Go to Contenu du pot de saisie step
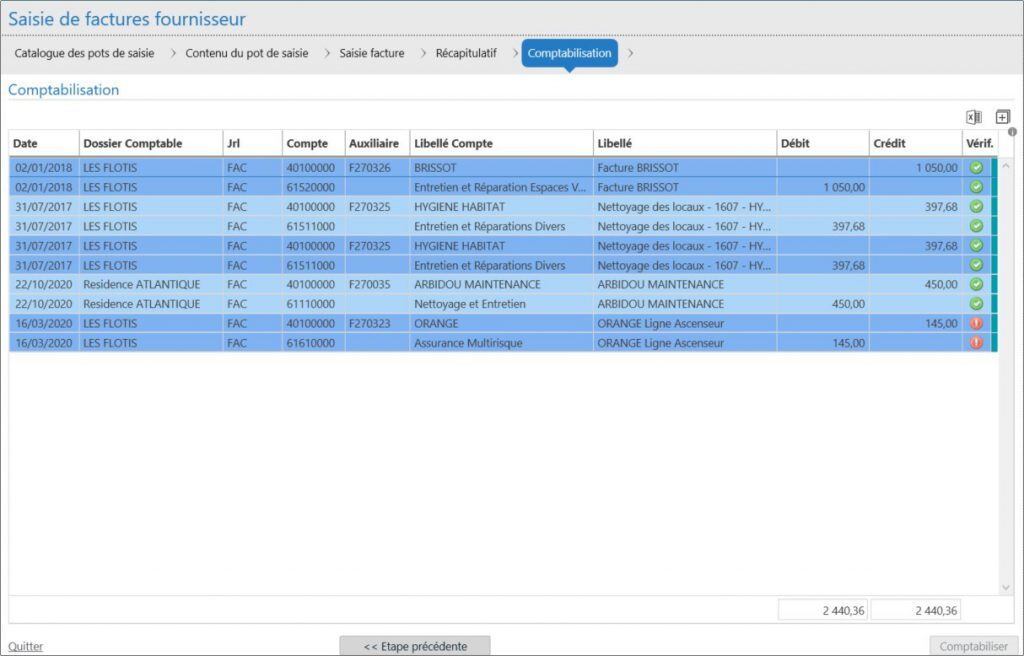 coord(247,53)
